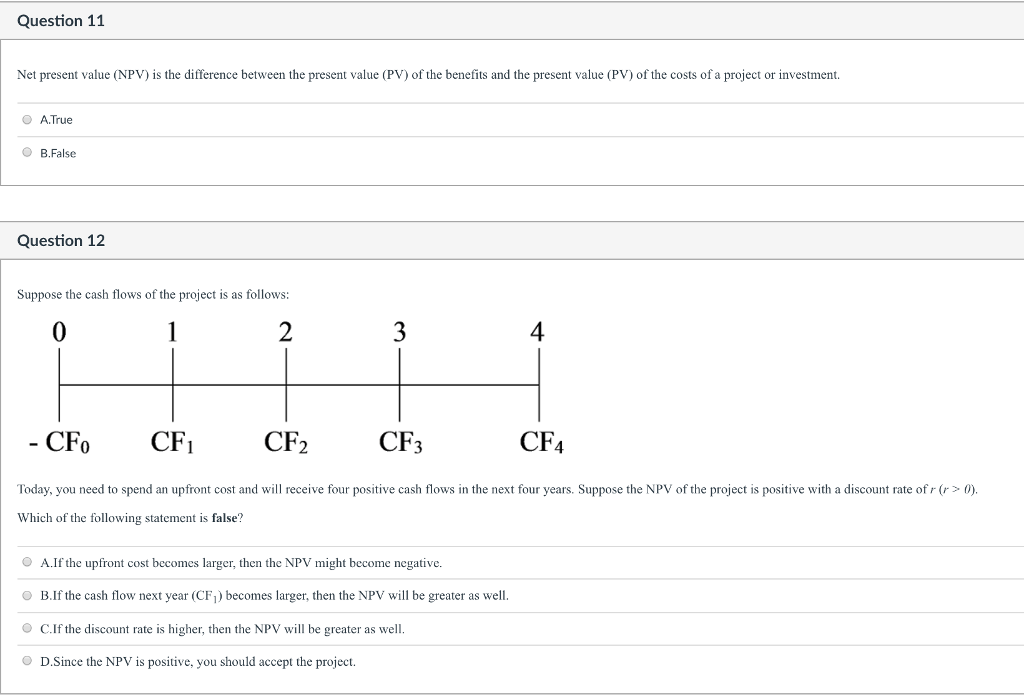Choose answer A about larger upfront cost

(x=26, y=562)
